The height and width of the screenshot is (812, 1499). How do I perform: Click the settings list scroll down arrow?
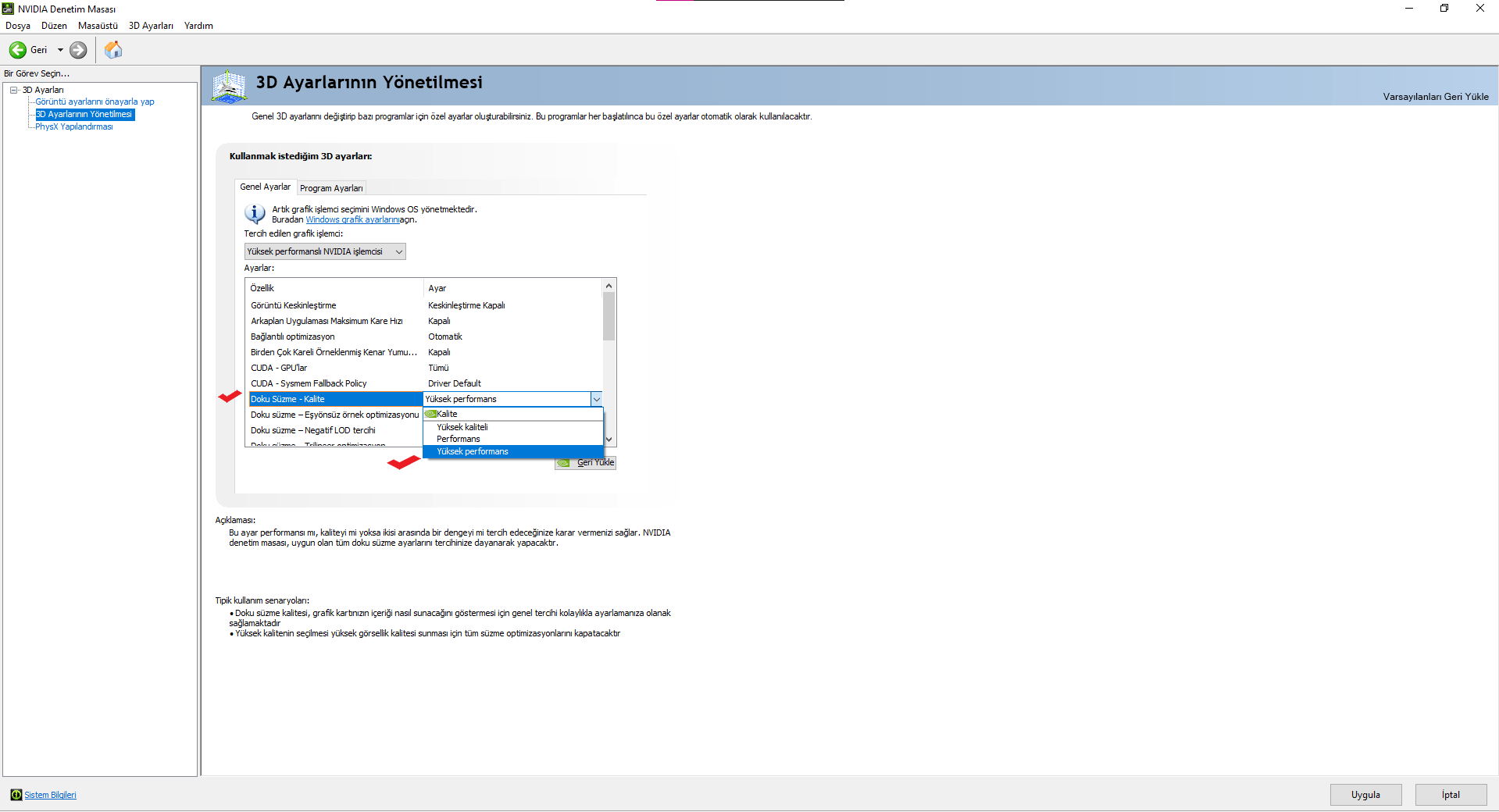[609, 440]
